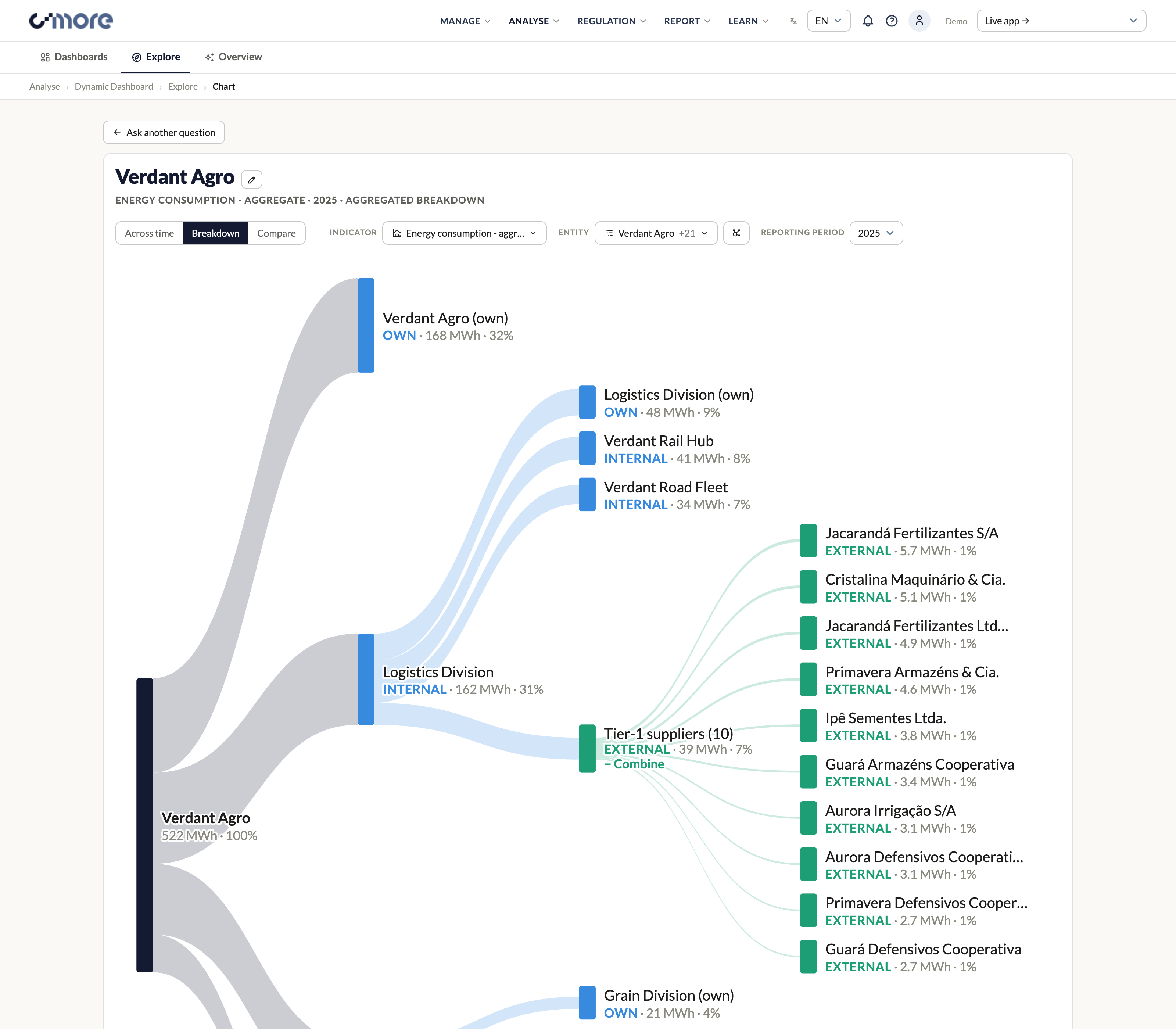The image size is (1176, 1029).
Task: Click the blue Logistics Division (own) node
Action: tap(587, 402)
